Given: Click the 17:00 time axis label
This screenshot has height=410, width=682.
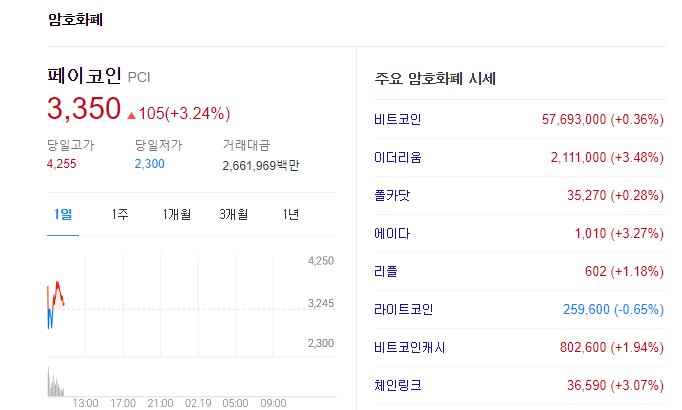Looking at the screenshot, I should coord(123,403).
